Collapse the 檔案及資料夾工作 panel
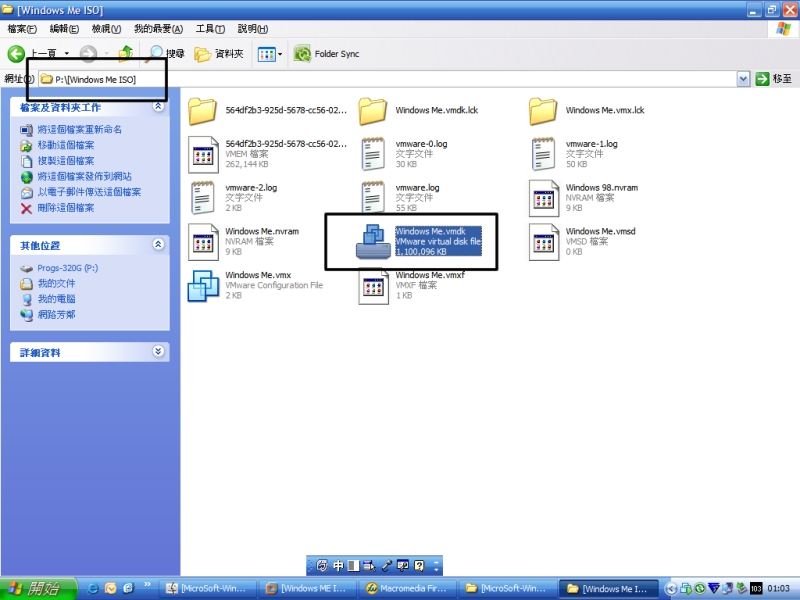This screenshot has width=800, height=600. click(x=158, y=107)
